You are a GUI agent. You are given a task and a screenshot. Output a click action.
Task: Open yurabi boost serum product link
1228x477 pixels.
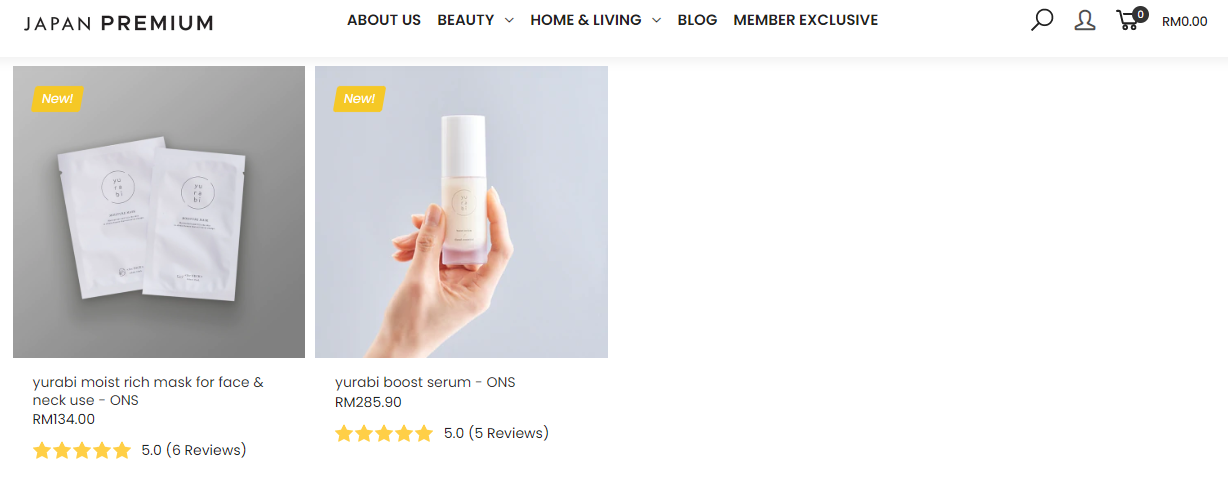pos(425,382)
